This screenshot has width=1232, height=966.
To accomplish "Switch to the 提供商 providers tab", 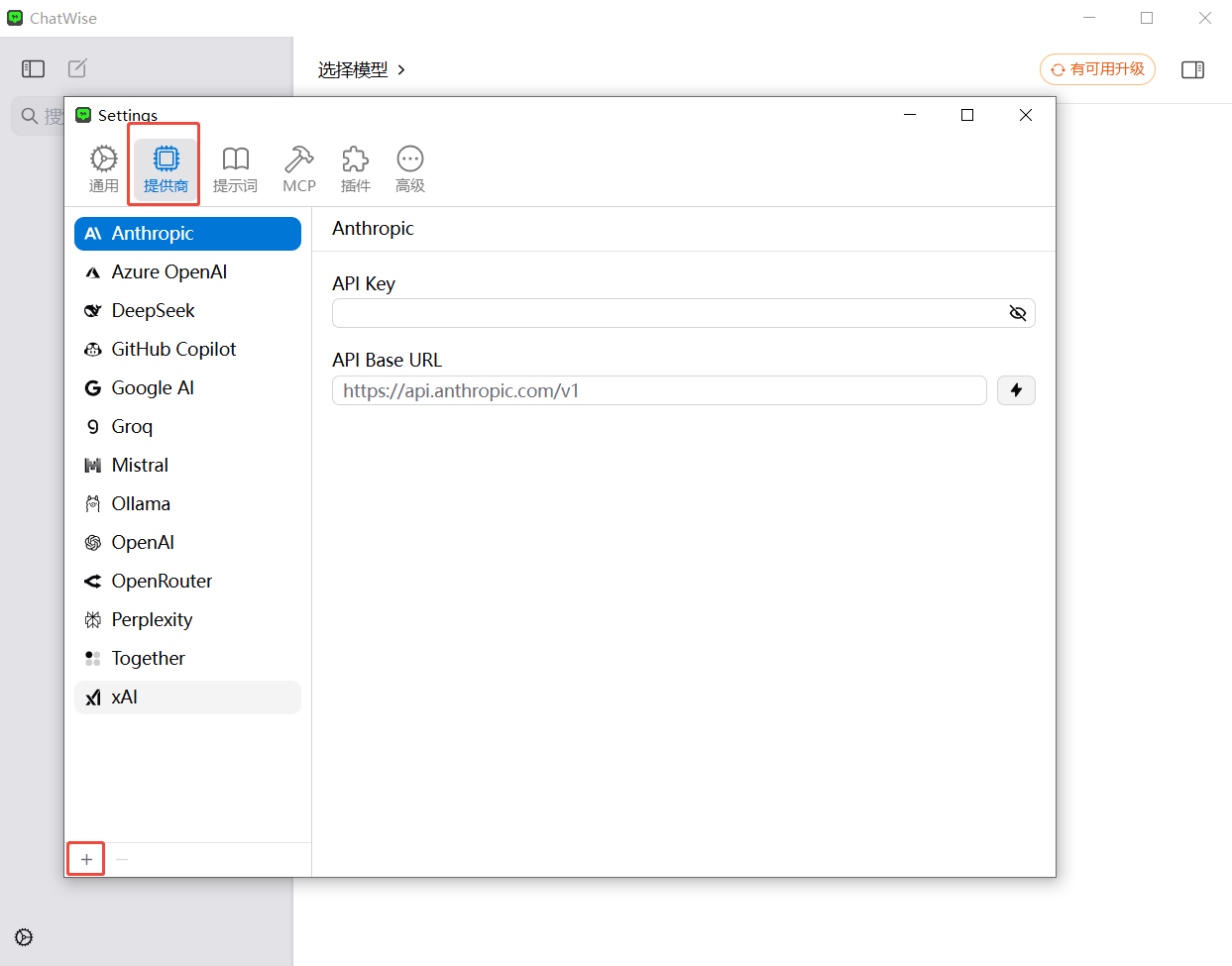I will tap(166, 168).
